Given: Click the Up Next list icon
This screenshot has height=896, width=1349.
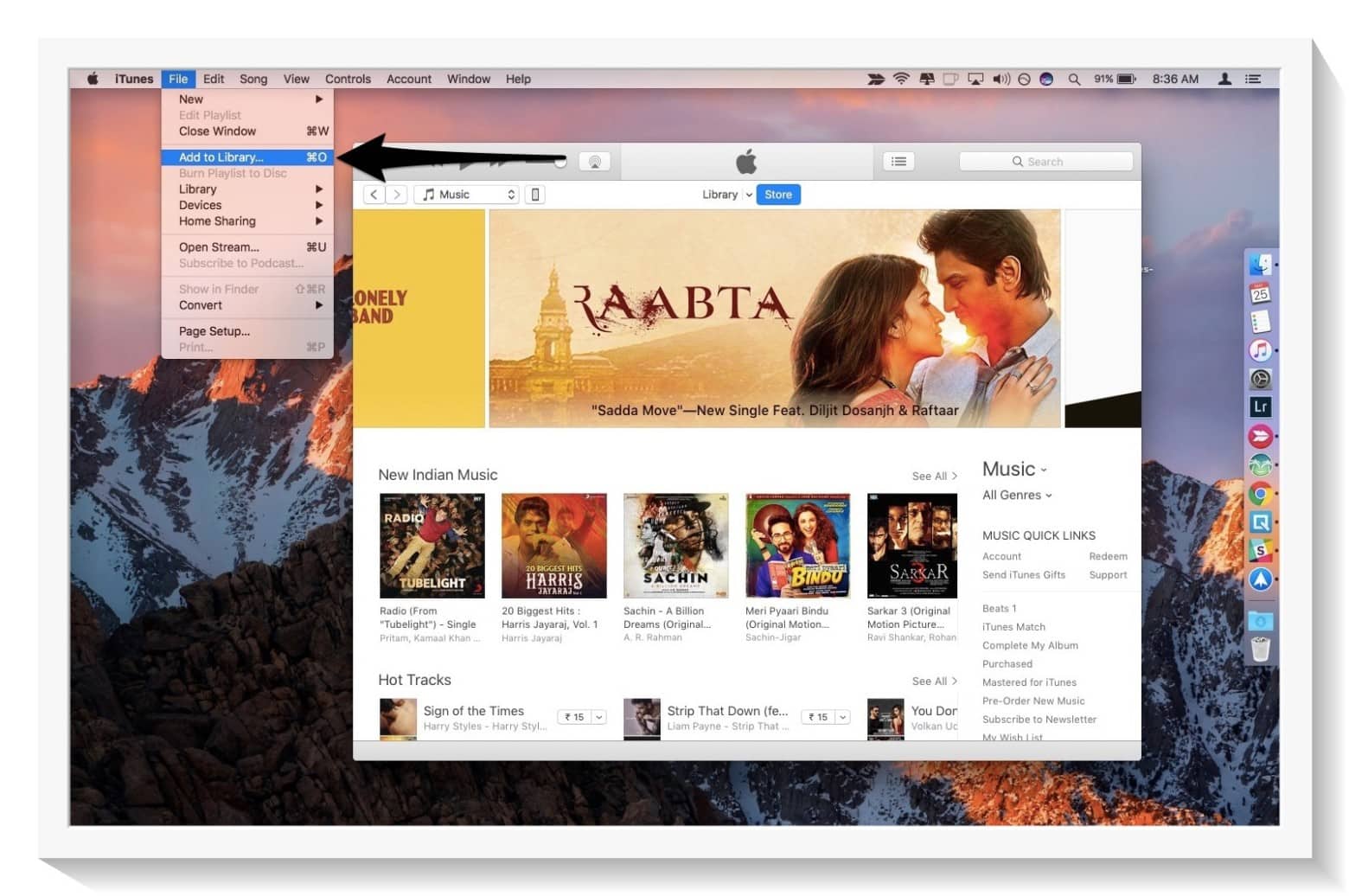Looking at the screenshot, I should point(898,161).
